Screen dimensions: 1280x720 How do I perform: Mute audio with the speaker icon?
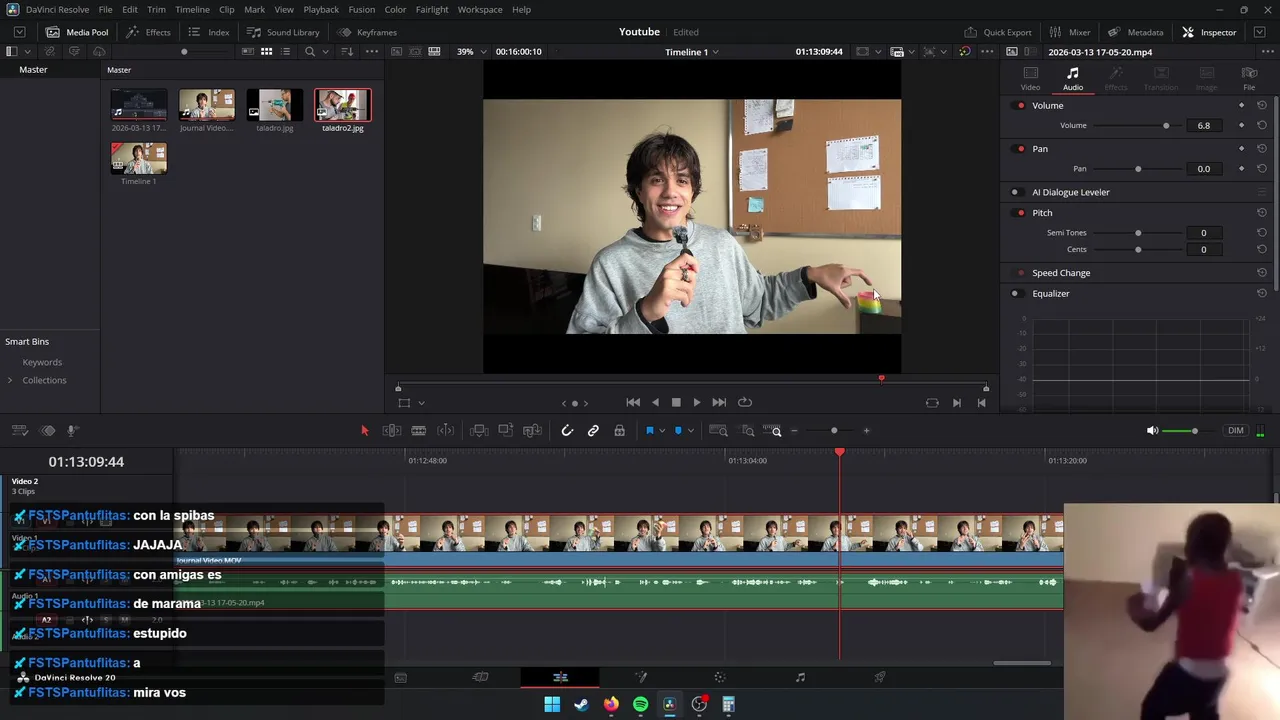coord(1152,431)
